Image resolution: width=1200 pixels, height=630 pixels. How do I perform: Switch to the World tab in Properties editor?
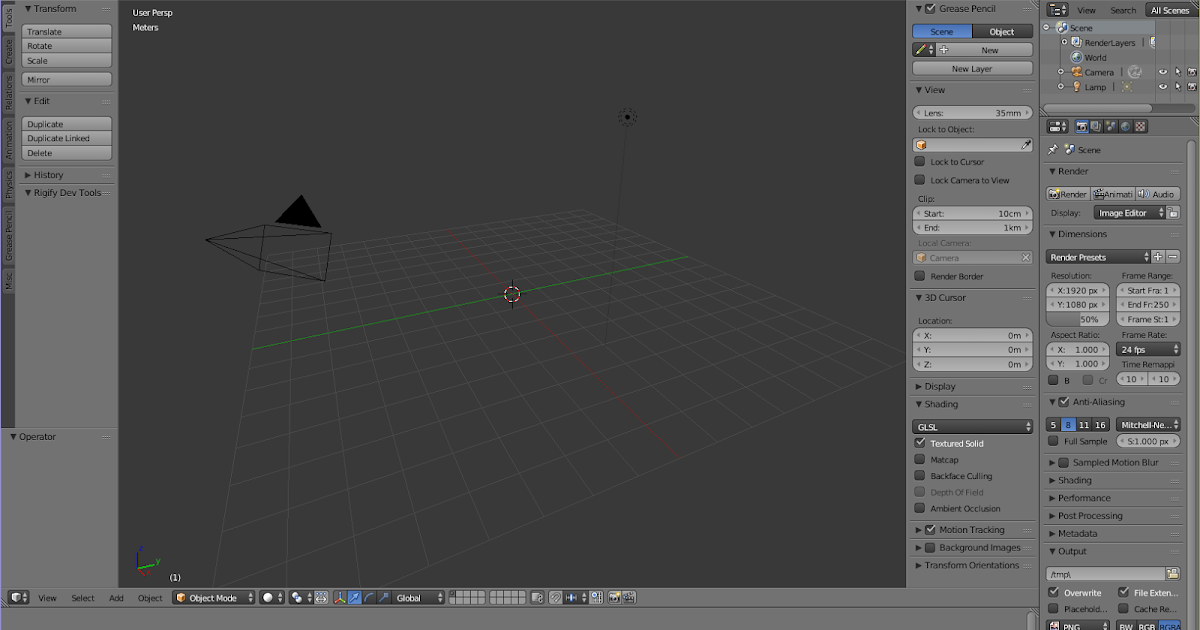pos(1125,125)
